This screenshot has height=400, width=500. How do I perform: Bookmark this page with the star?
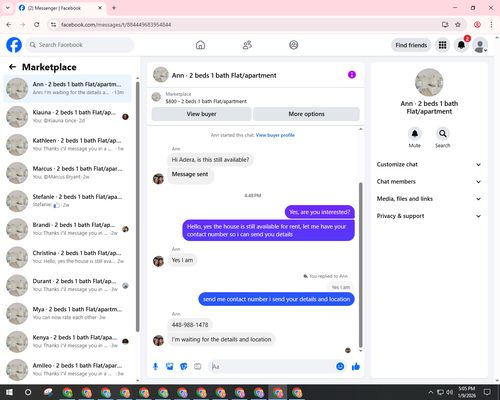point(458,25)
